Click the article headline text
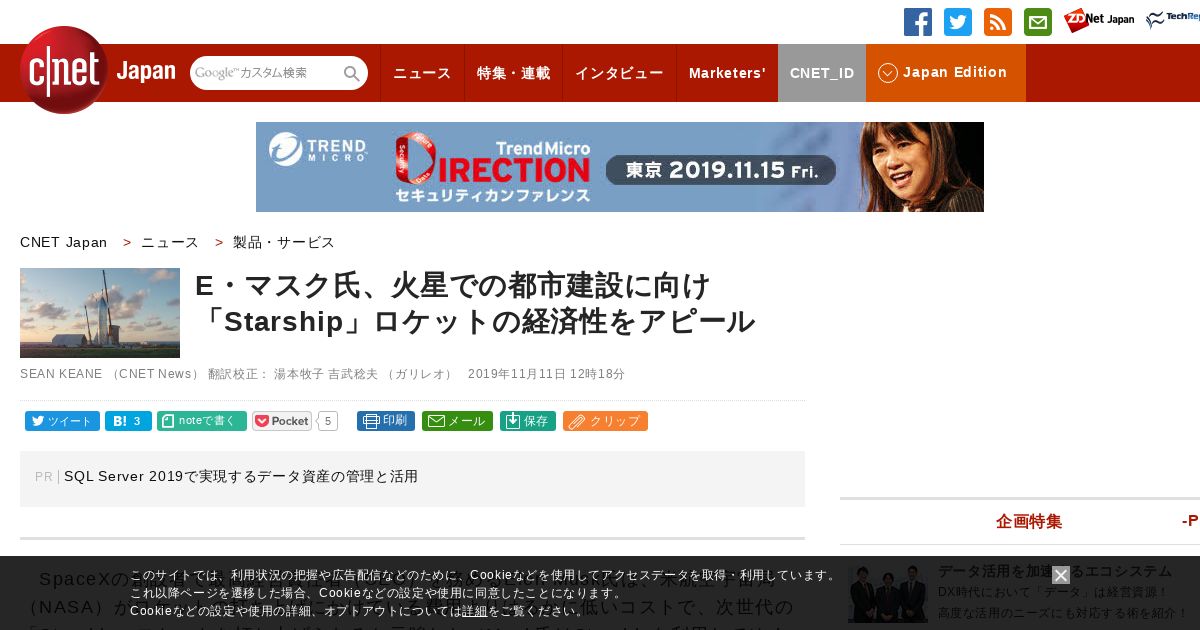The height and width of the screenshot is (630, 1200). (475, 304)
